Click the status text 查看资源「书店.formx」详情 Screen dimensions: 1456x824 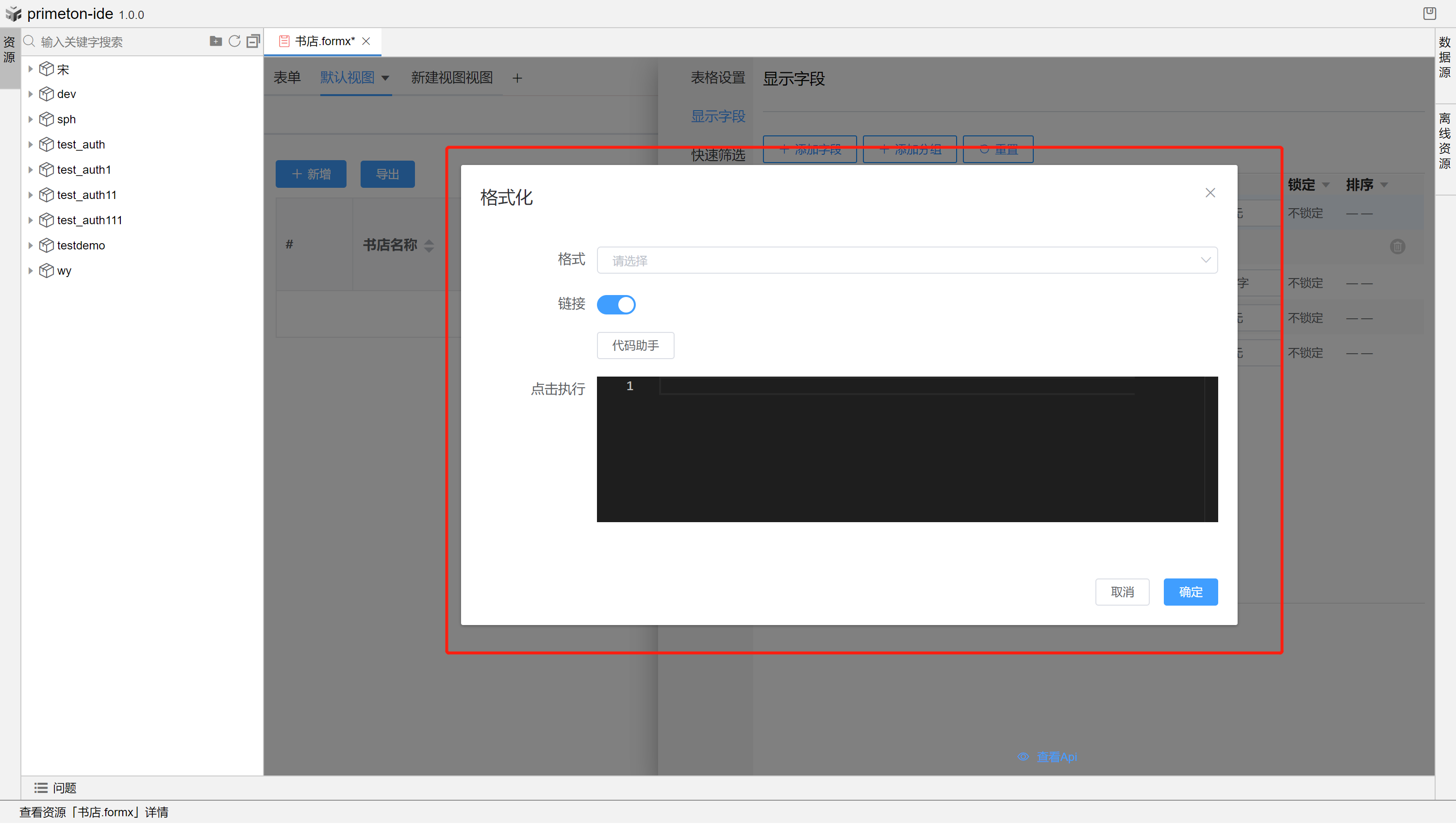pos(94,812)
